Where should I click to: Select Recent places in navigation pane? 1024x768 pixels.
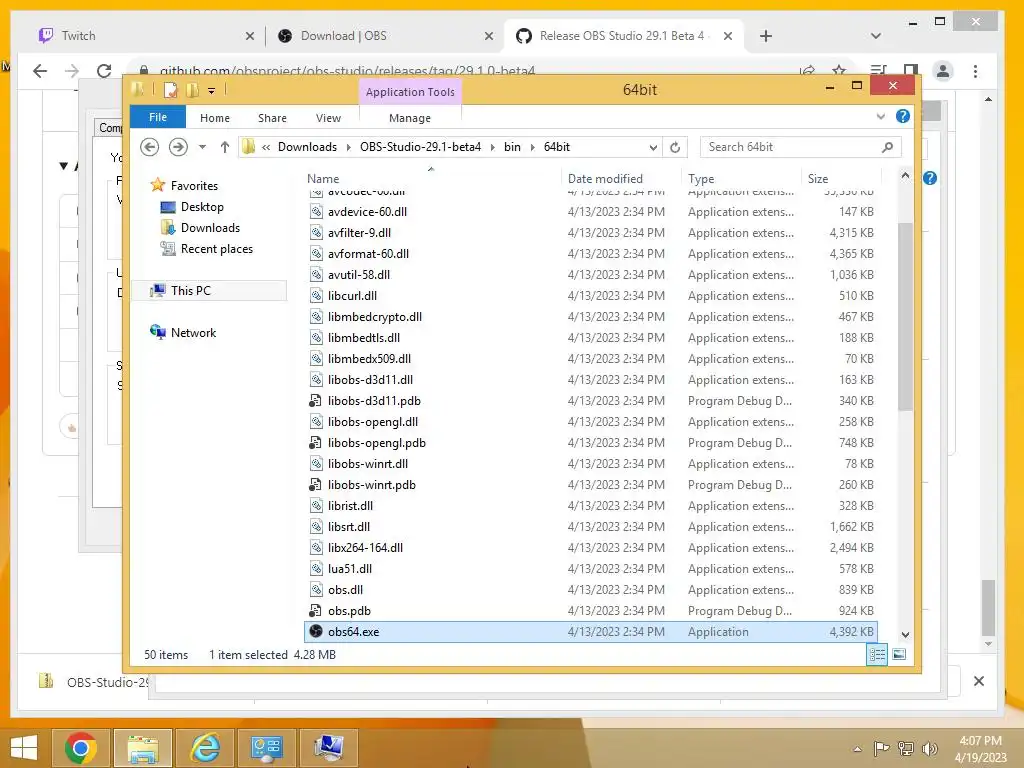(216, 248)
